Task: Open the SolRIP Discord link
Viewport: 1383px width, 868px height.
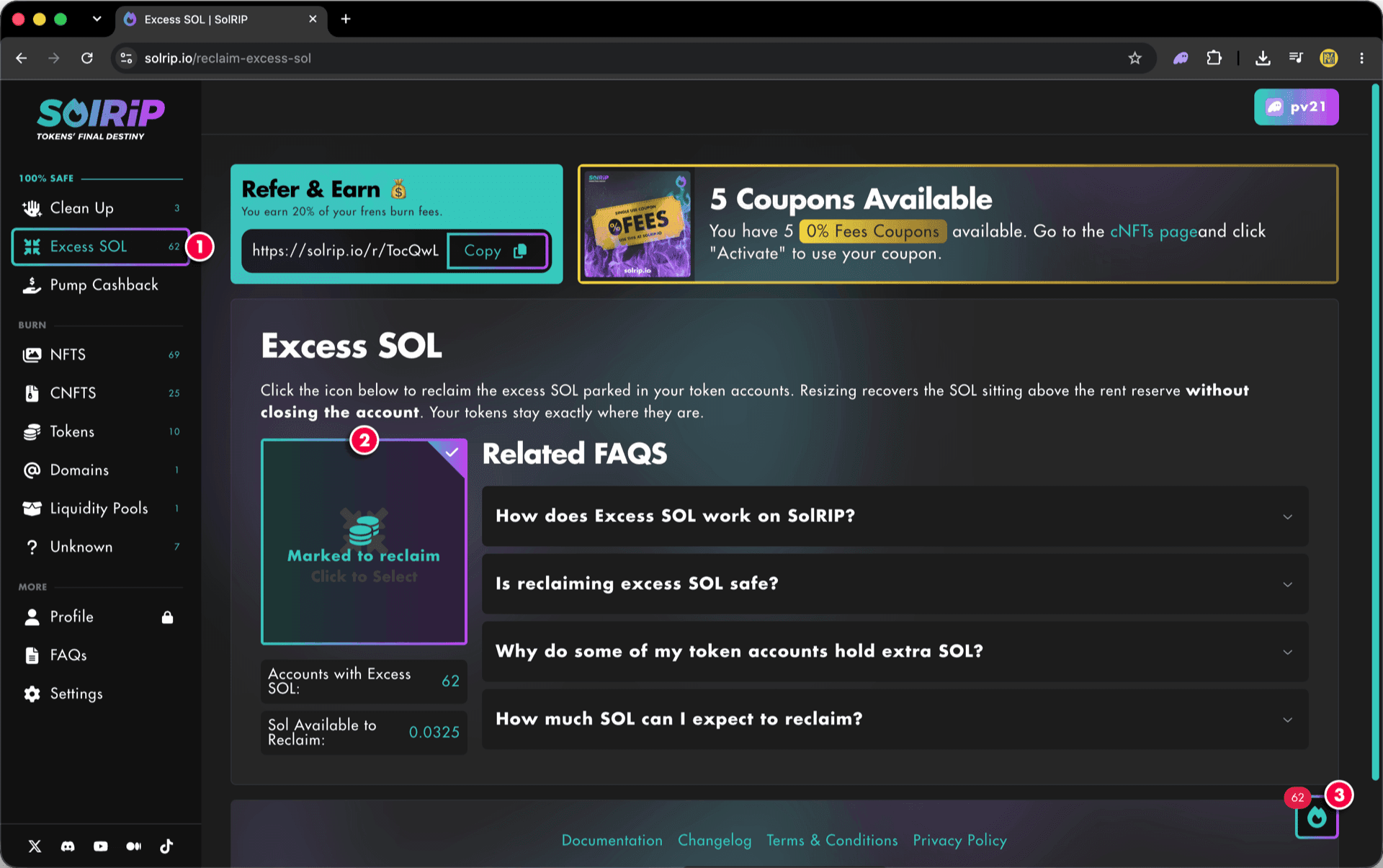Action: click(68, 846)
